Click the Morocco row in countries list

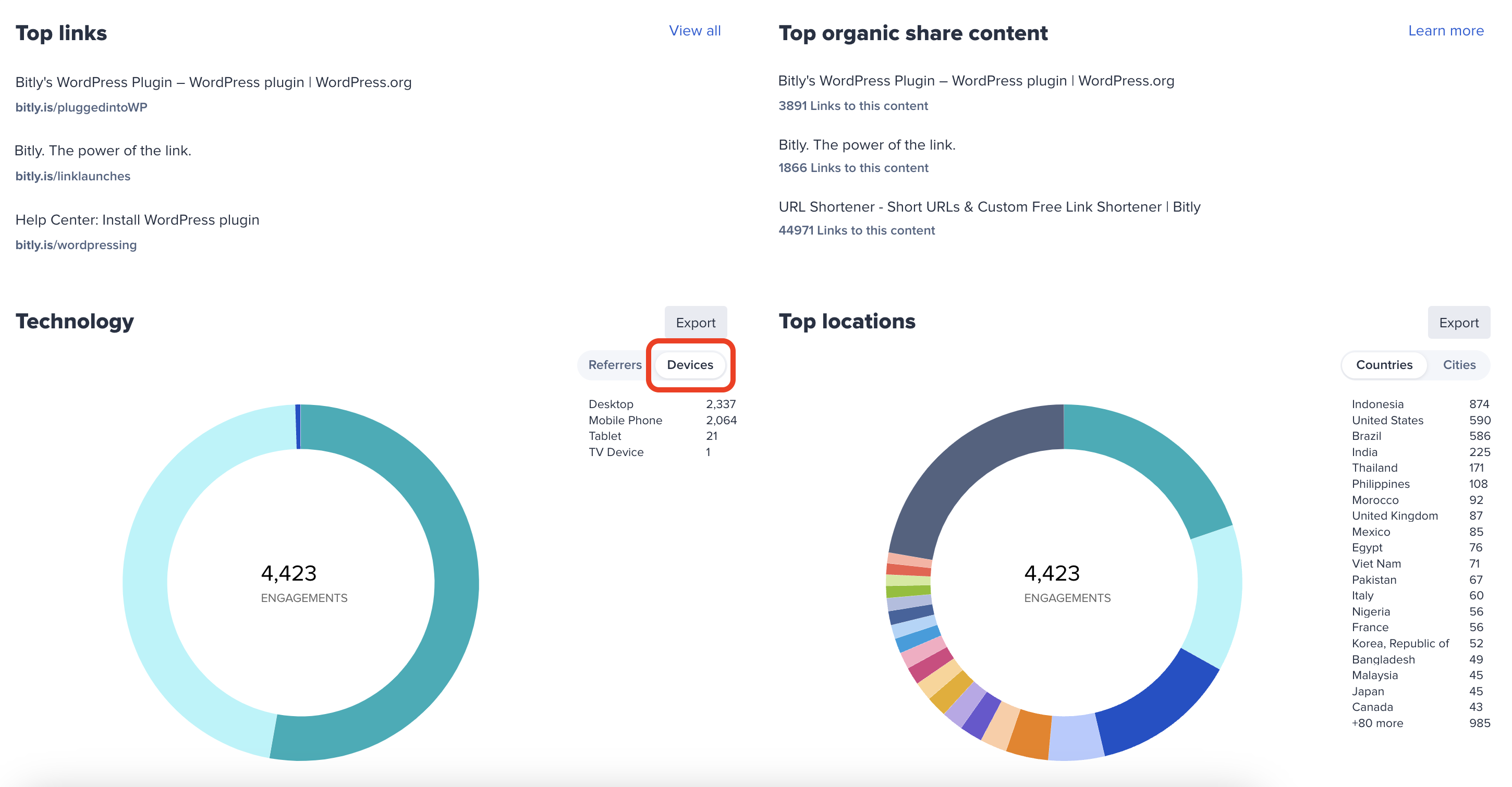[x=1418, y=500]
